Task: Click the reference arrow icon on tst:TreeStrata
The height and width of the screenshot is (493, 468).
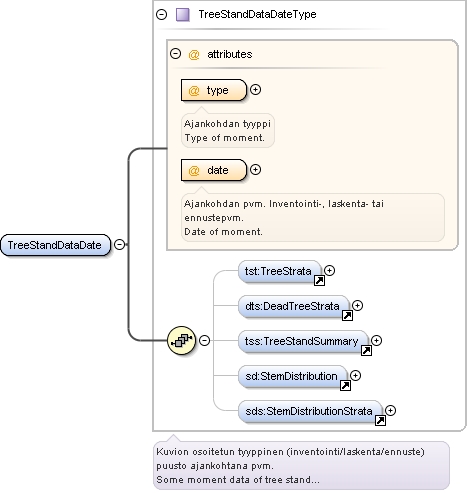Action: click(319, 281)
